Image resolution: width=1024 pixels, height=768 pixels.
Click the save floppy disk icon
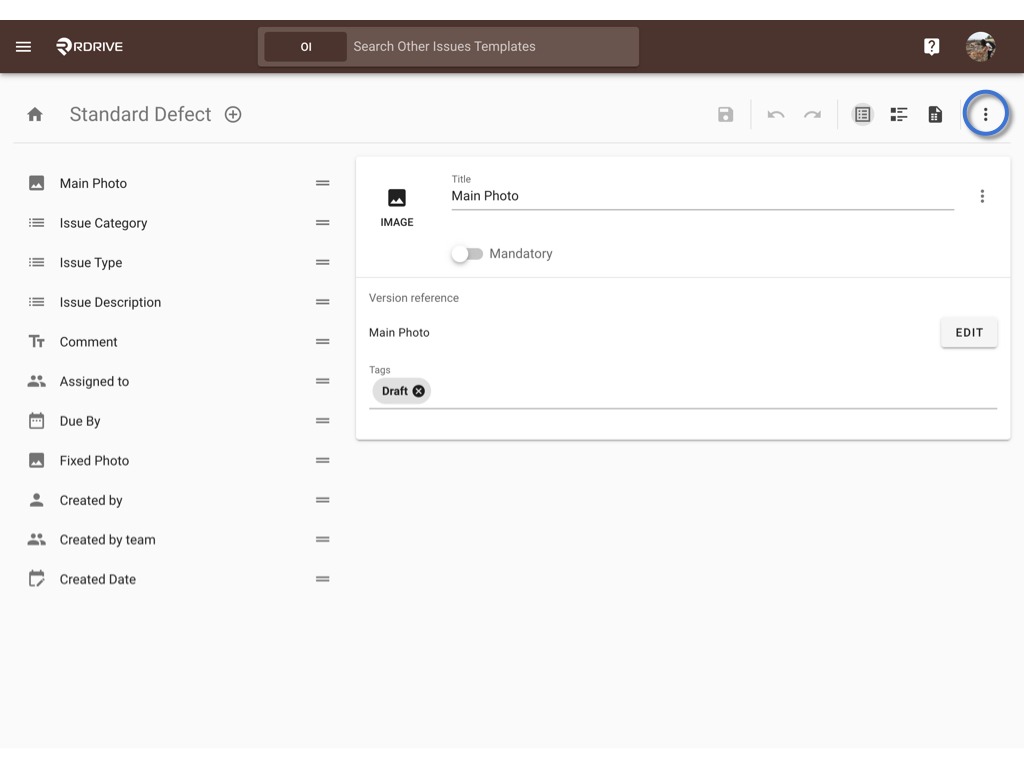pyautogui.click(x=726, y=114)
